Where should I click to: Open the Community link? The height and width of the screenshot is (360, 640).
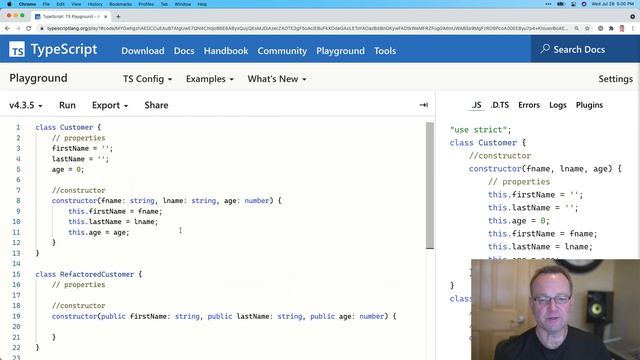[282, 51]
